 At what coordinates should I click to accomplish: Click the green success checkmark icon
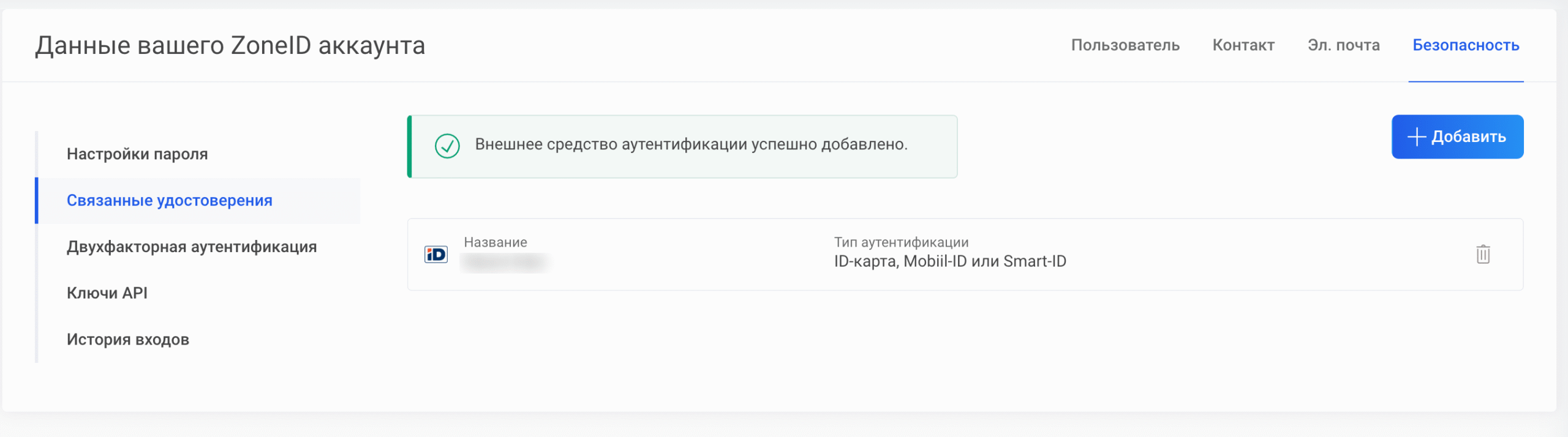pyautogui.click(x=447, y=146)
